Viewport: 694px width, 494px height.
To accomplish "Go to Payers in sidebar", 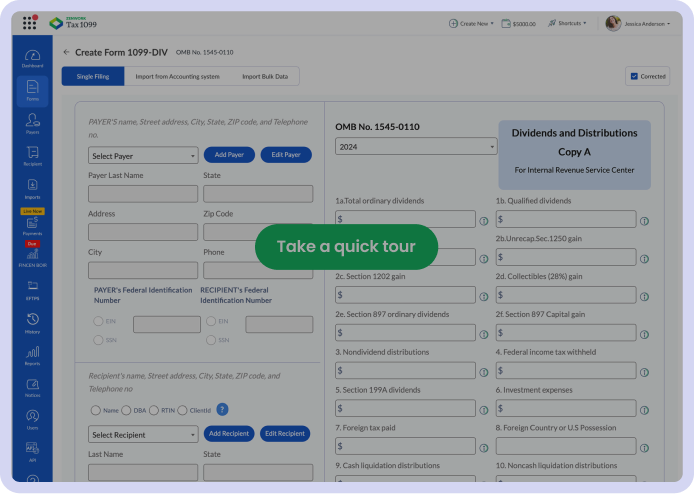I will coord(32,123).
